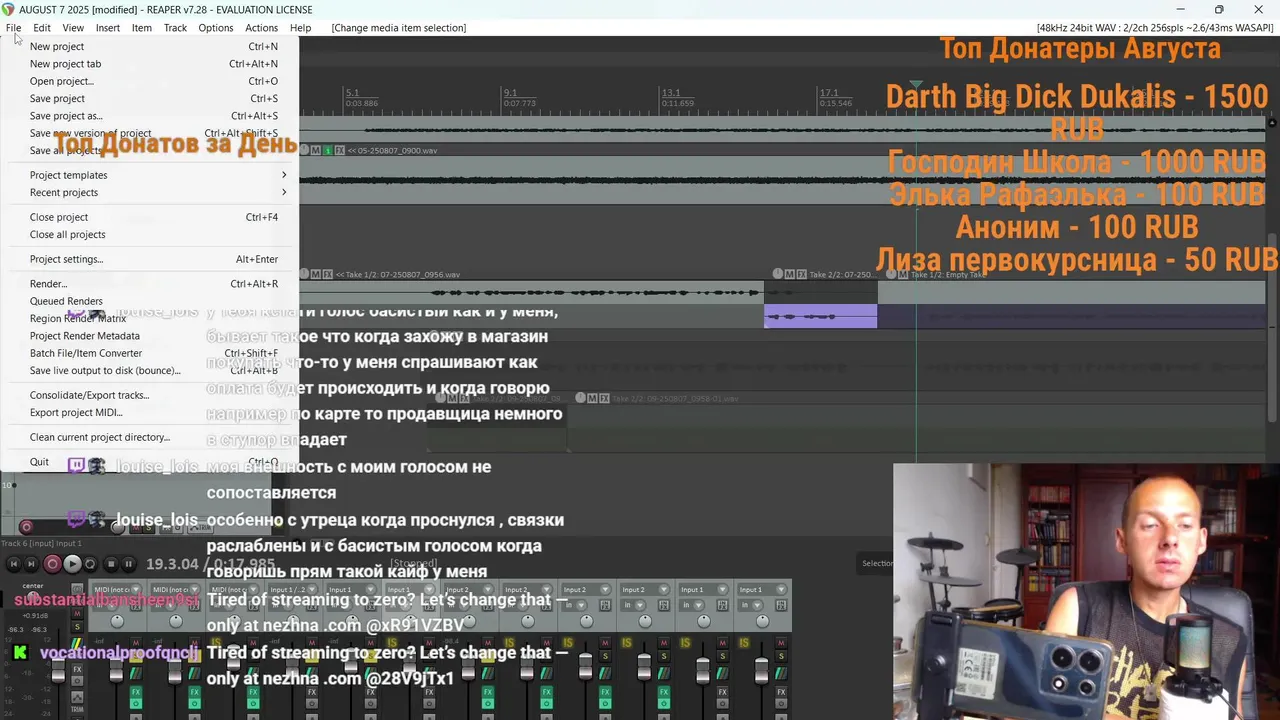This screenshot has width=1280, height=720.
Task: Open FX on second strip from the right
Action: 722,692
